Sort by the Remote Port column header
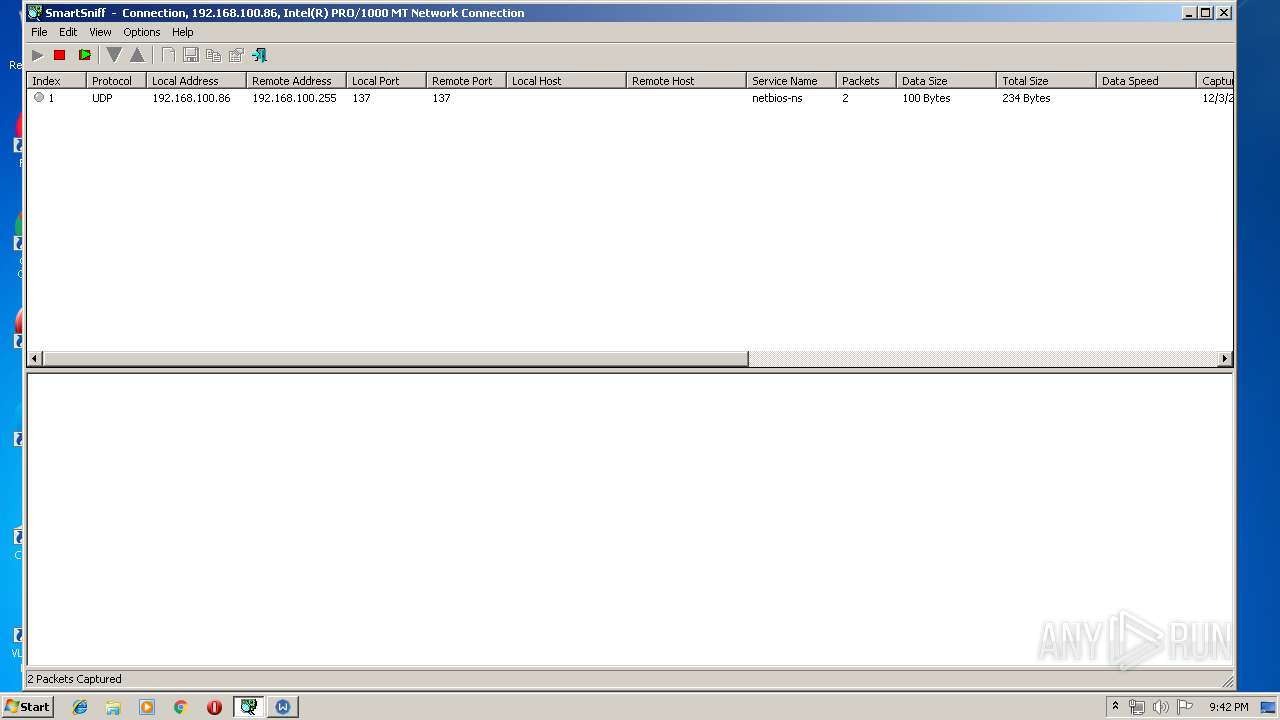1280x720 pixels. click(x=466, y=81)
